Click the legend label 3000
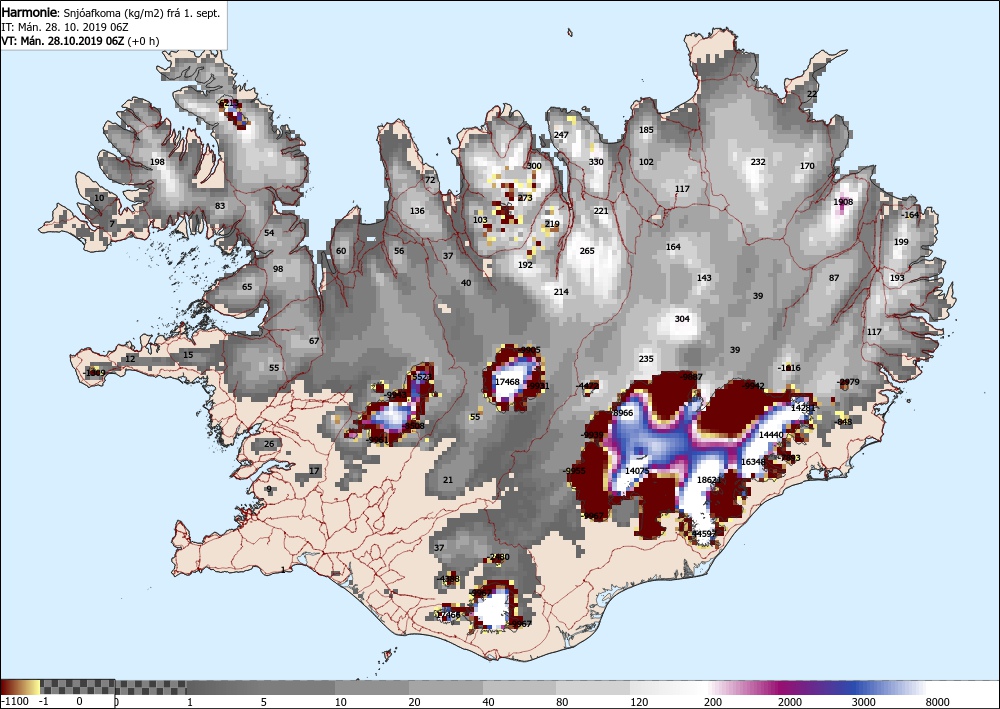Screen dimensions: 1000x709 pos(864,702)
